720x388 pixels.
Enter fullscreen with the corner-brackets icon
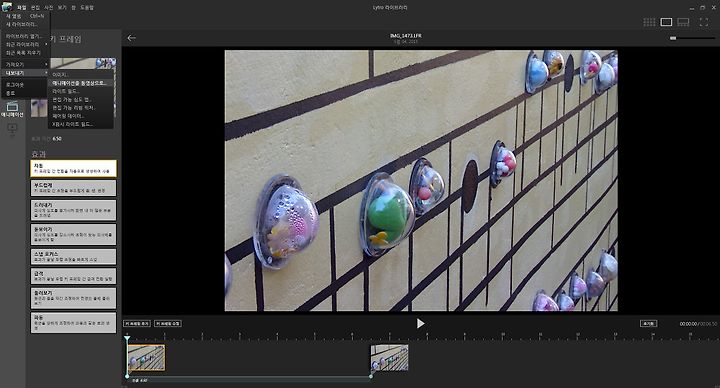point(703,22)
